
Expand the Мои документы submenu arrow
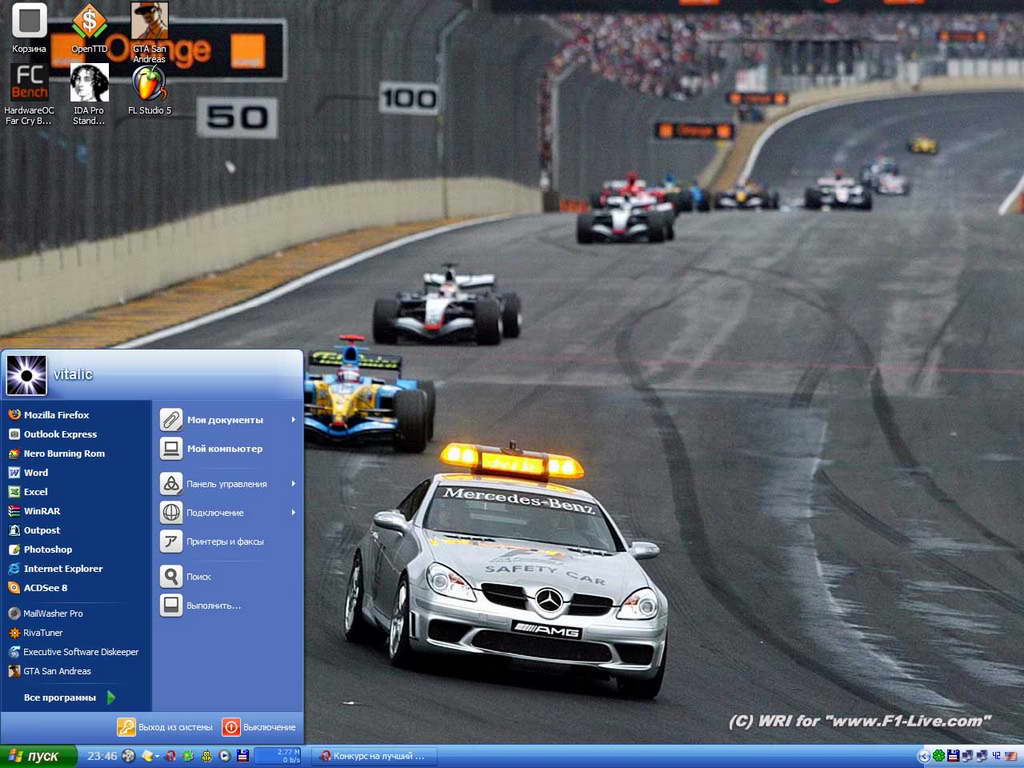pos(294,420)
